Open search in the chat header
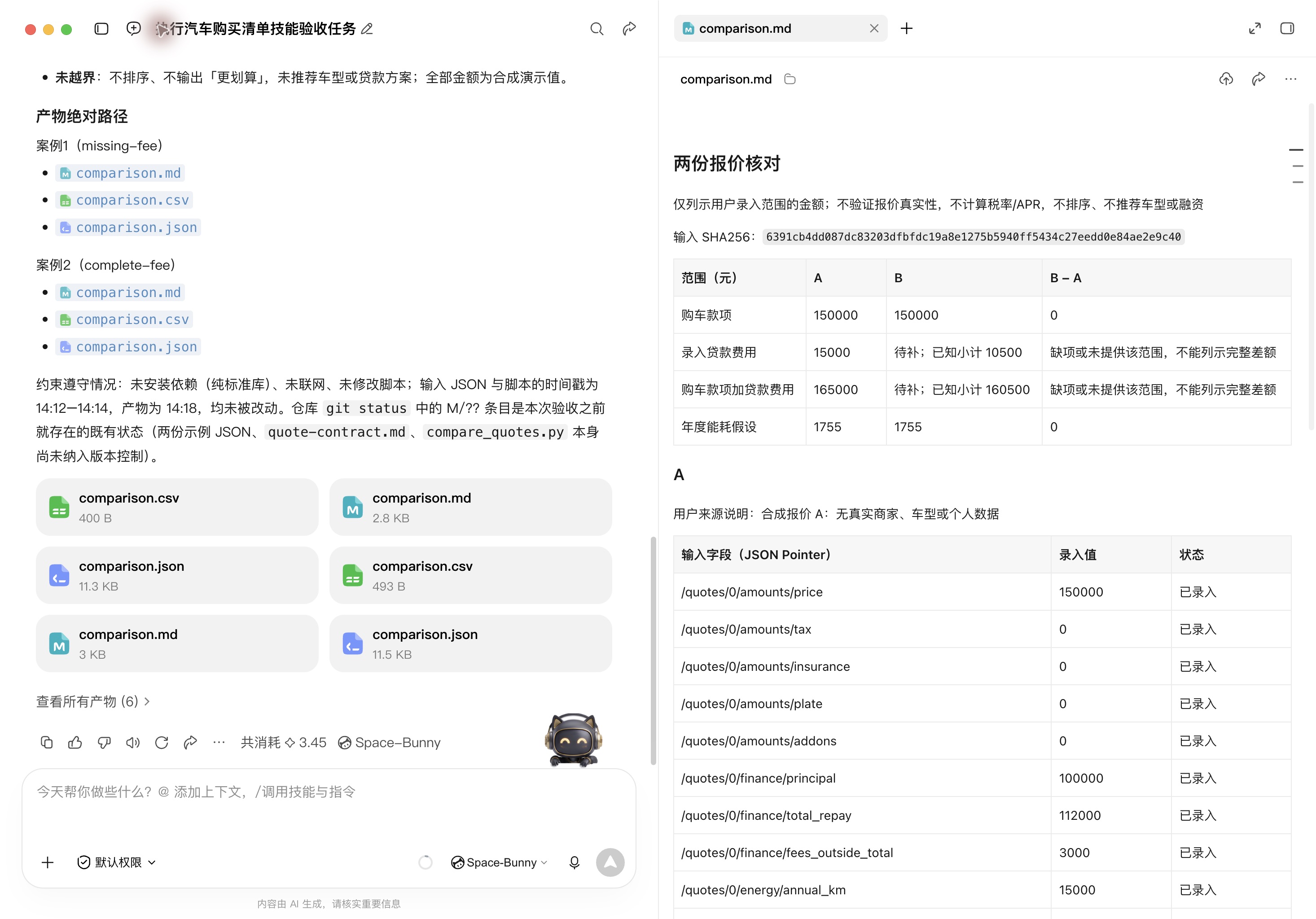The height and width of the screenshot is (919, 1316). tap(597, 29)
